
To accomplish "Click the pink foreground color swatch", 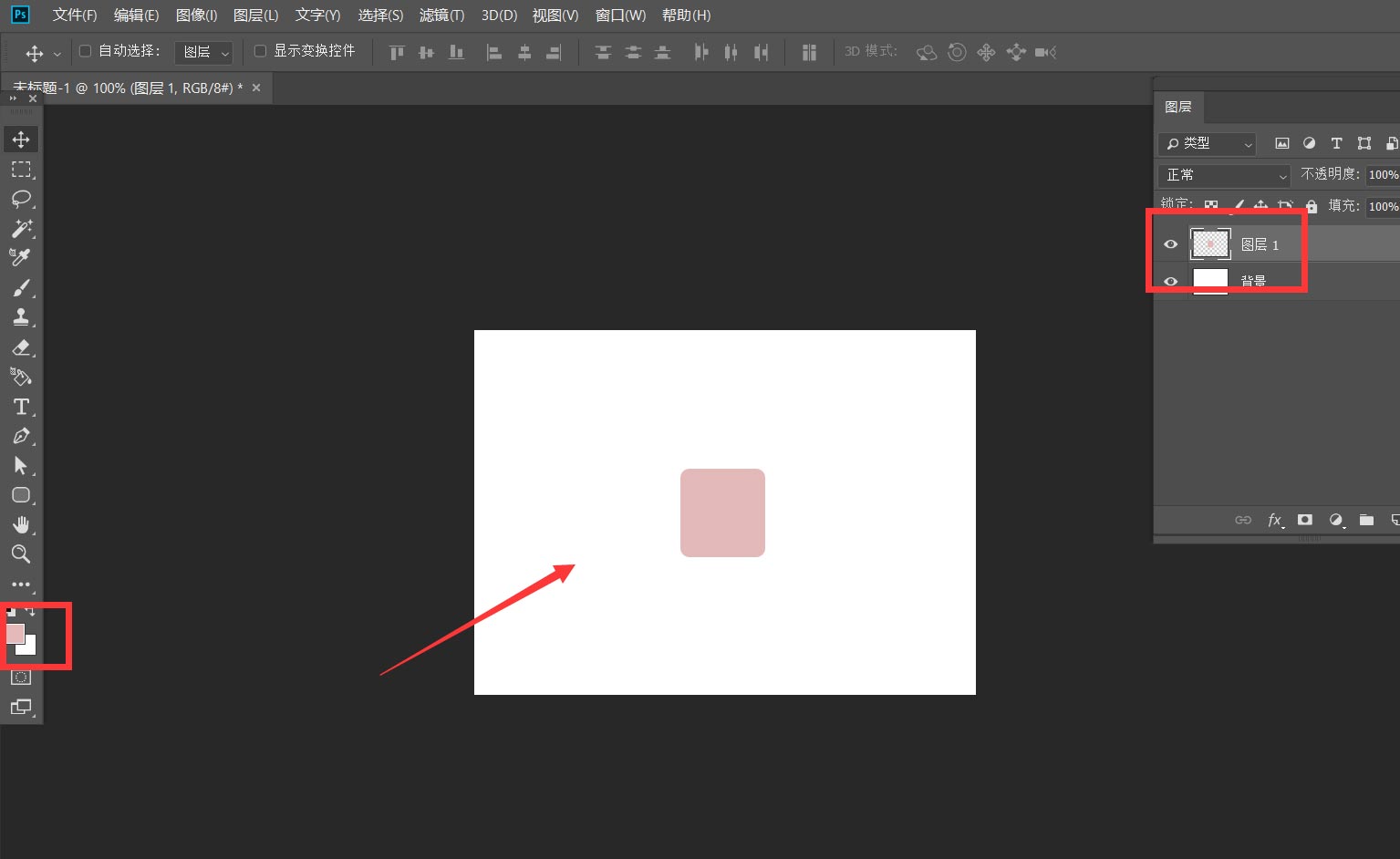I will click(x=15, y=633).
